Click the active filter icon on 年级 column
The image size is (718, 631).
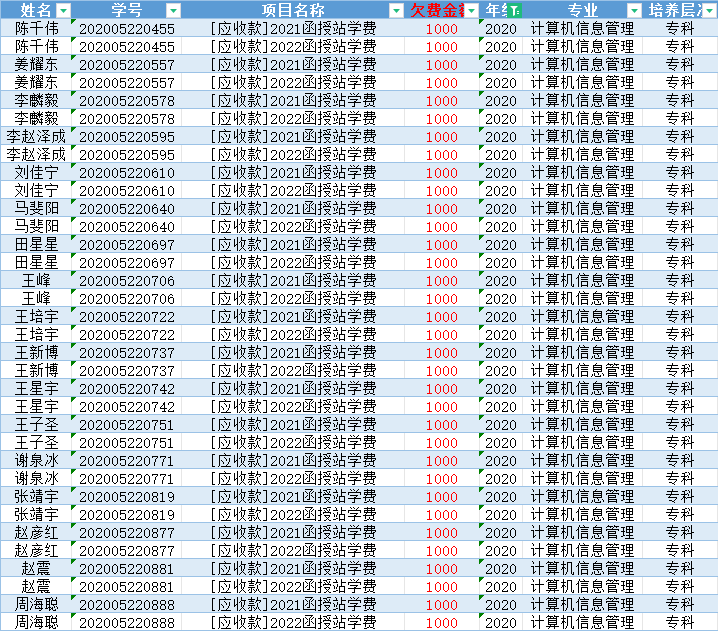(x=515, y=10)
